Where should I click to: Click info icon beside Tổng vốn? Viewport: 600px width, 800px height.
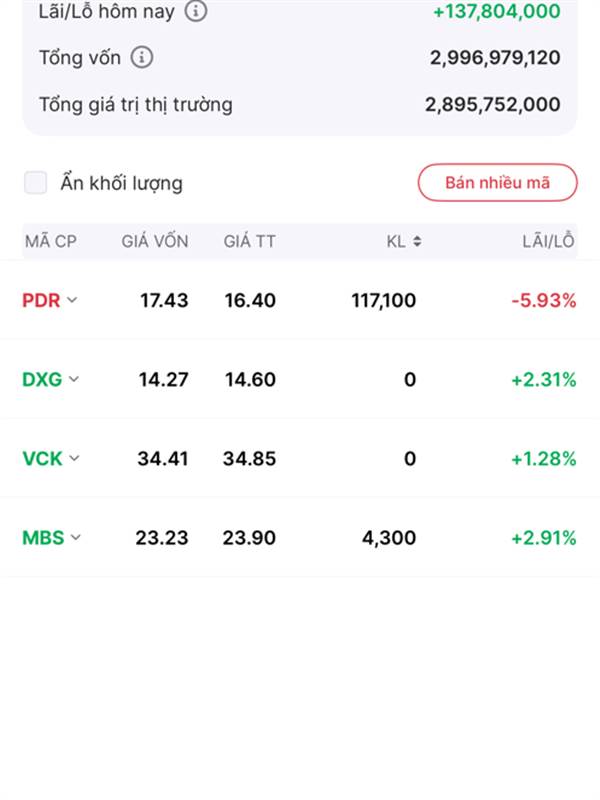(143, 58)
